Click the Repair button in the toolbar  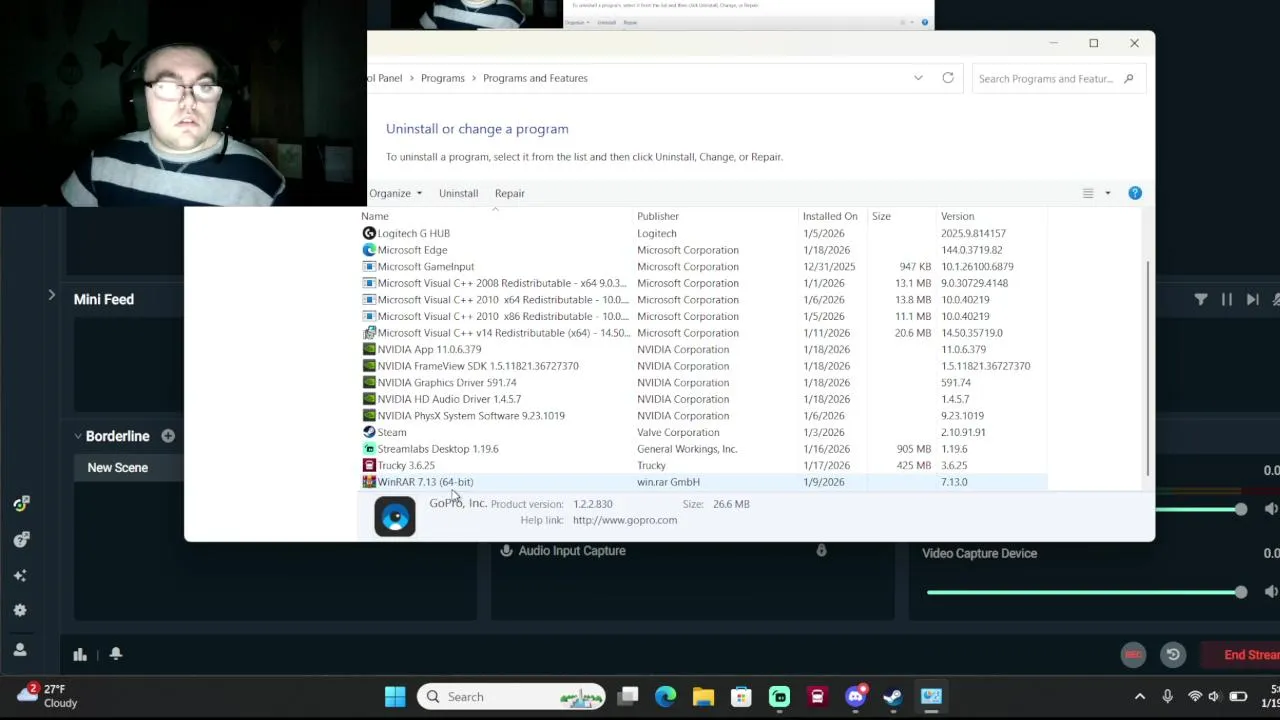[x=509, y=193]
